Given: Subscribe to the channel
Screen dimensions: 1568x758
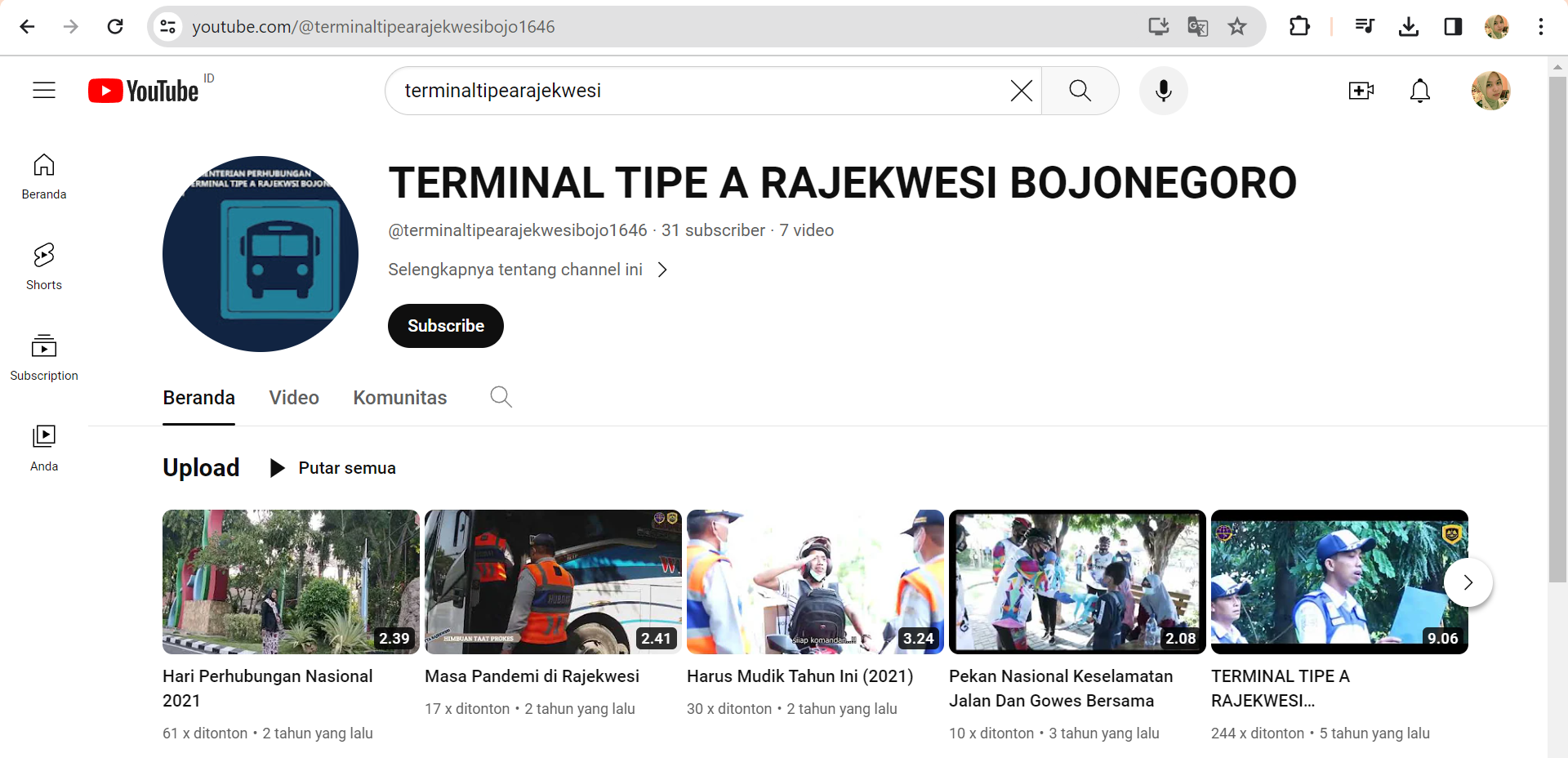Looking at the screenshot, I should tap(446, 326).
